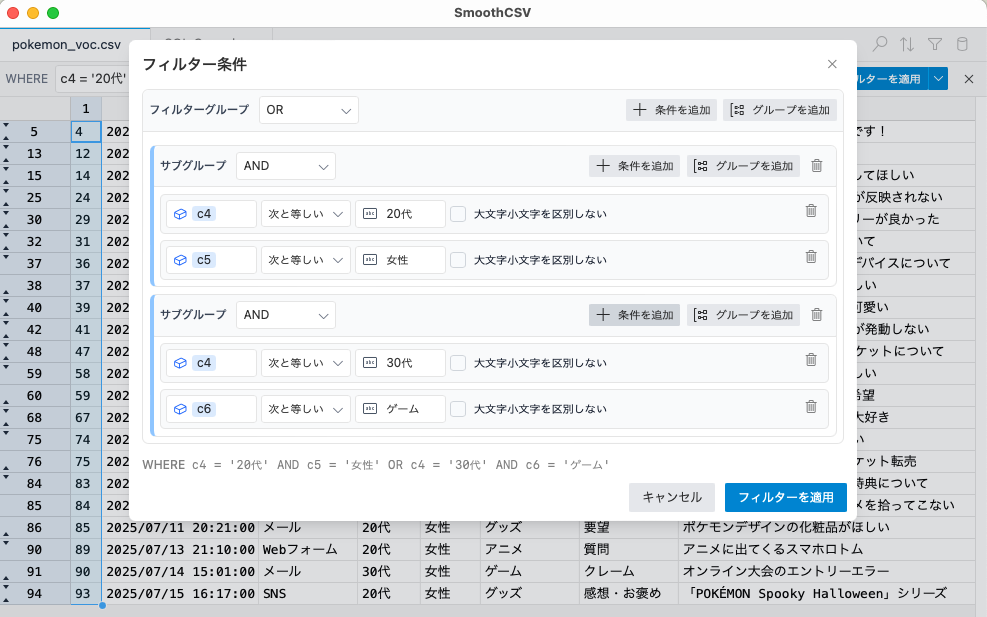Click the text type icon beside 女性
The width and height of the screenshot is (987, 617).
tap(370, 260)
